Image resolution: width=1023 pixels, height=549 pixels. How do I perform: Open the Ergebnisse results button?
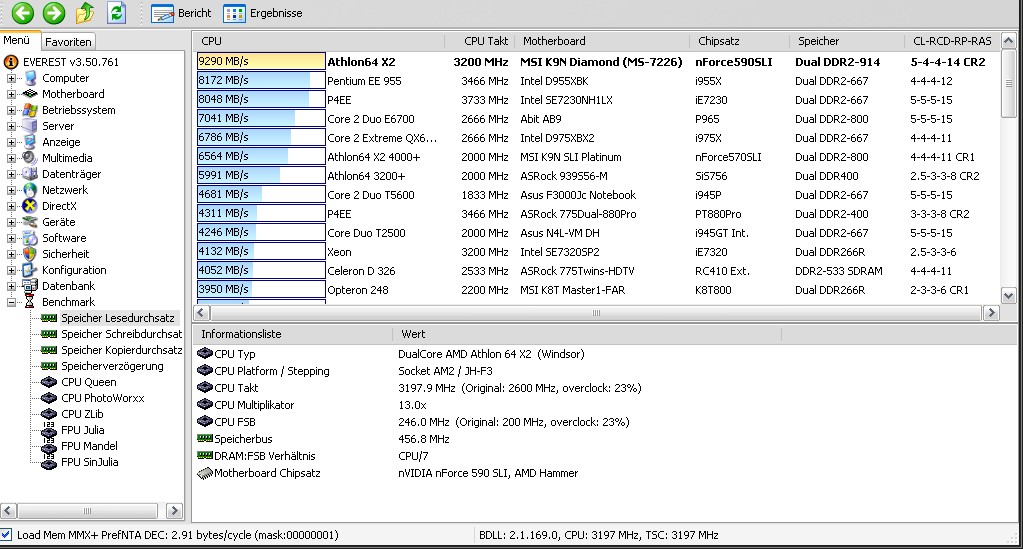(x=262, y=13)
